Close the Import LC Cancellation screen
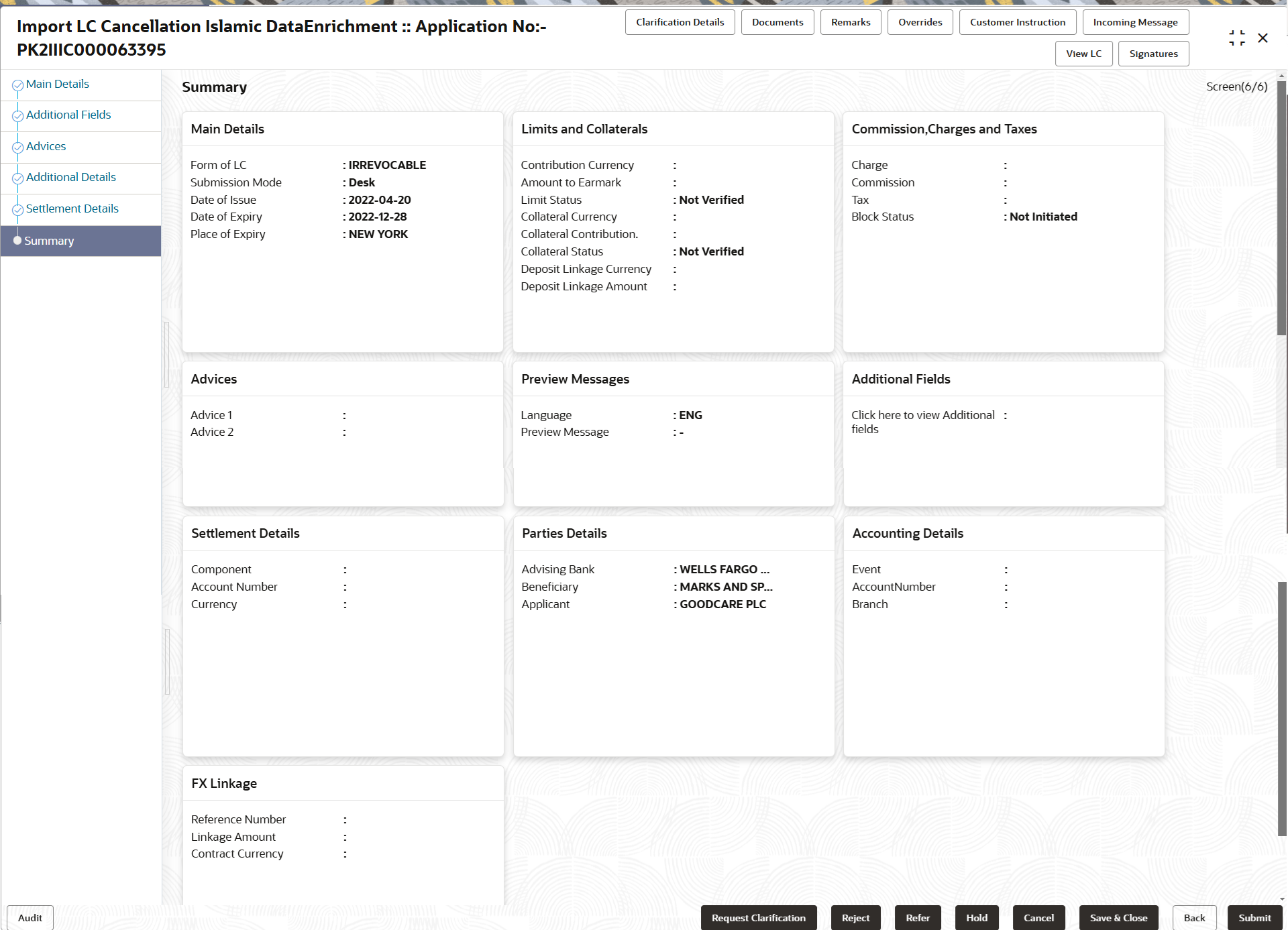This screenshot has height=930, width=1288. click(1264, 38)
